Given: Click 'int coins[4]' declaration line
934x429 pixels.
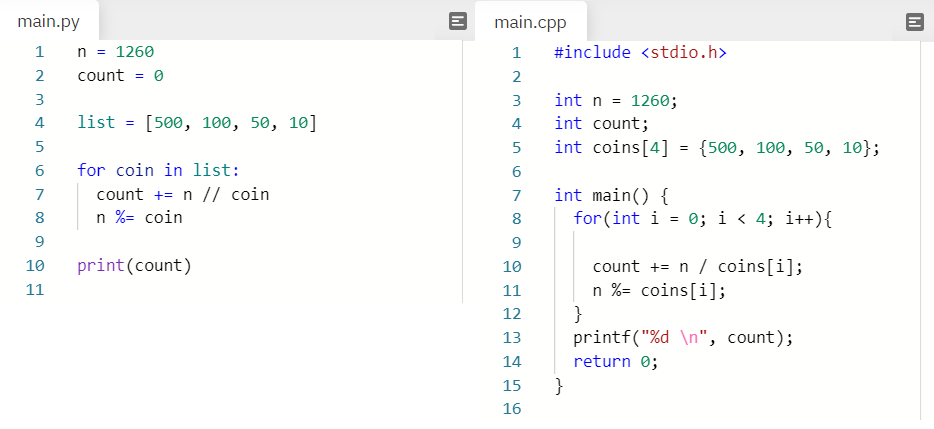Looking at the screenshot, I should [717, 148].
